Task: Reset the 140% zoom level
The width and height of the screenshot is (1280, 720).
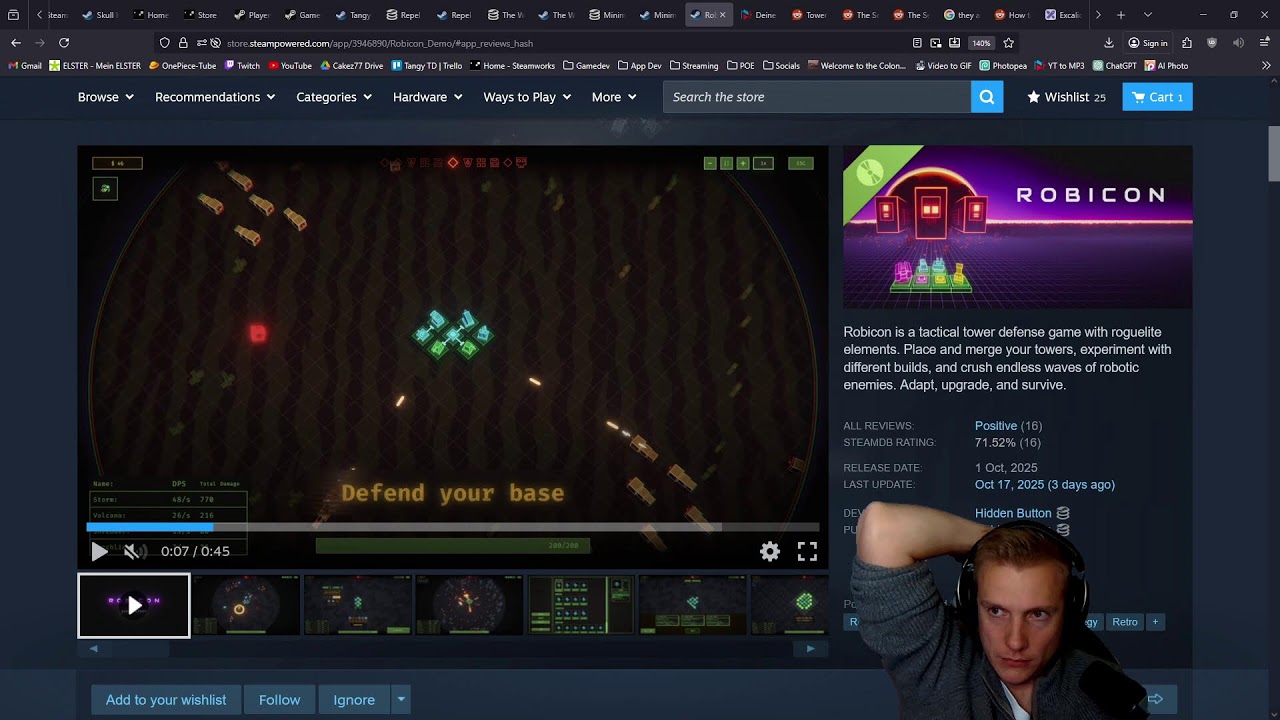Action: (981, 43)
